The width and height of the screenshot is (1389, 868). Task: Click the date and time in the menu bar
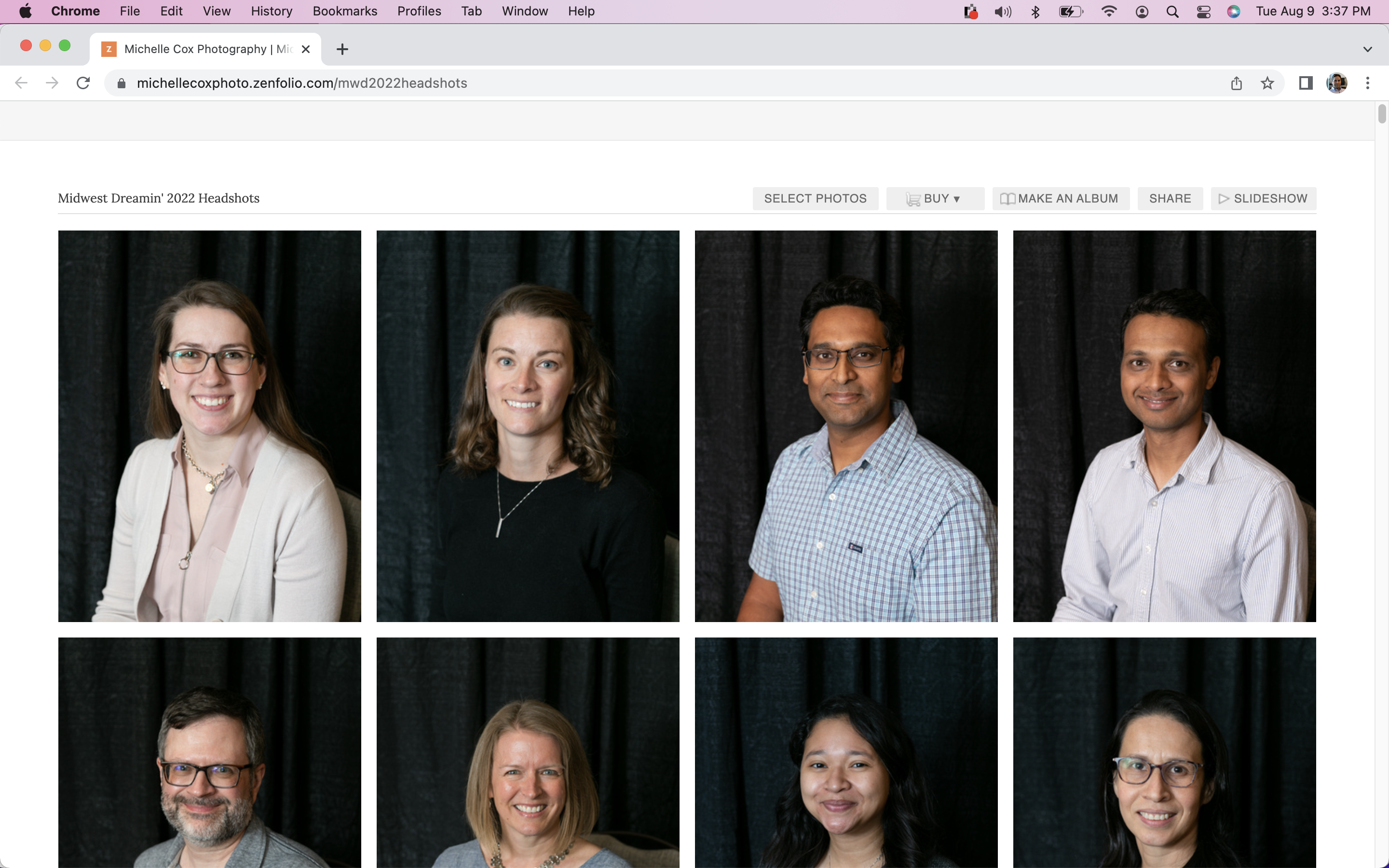[1313, 12]
